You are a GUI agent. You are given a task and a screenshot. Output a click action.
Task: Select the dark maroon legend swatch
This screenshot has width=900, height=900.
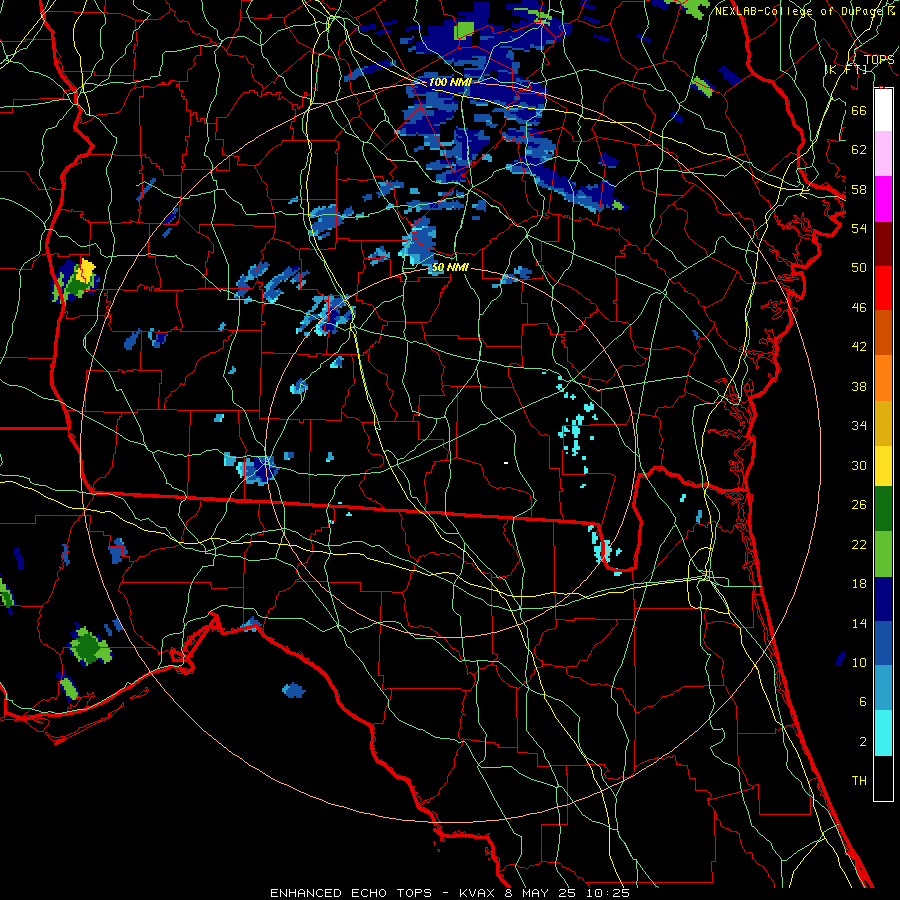click(883, 244)
